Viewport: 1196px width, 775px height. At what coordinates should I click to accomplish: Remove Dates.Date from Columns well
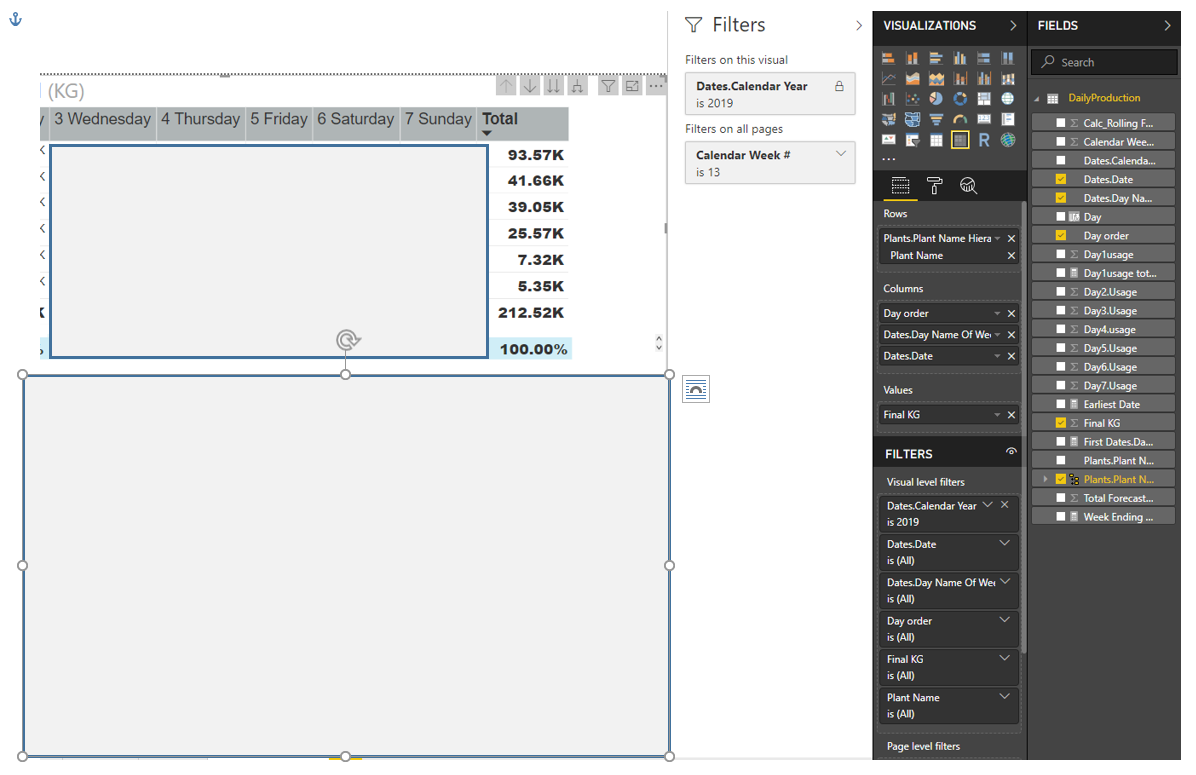[1011, 356]
